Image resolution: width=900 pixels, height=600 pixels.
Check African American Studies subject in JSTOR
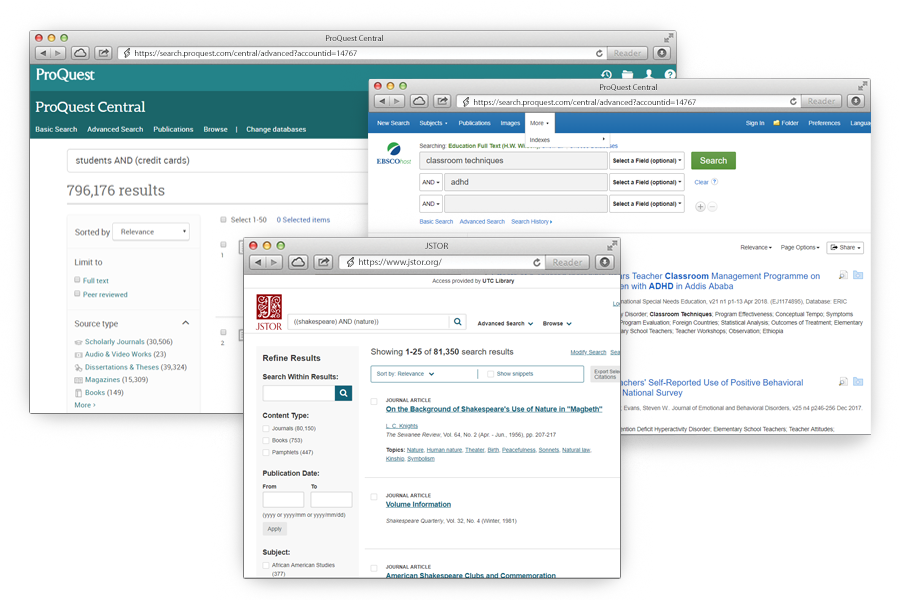(x=266, y=566)
